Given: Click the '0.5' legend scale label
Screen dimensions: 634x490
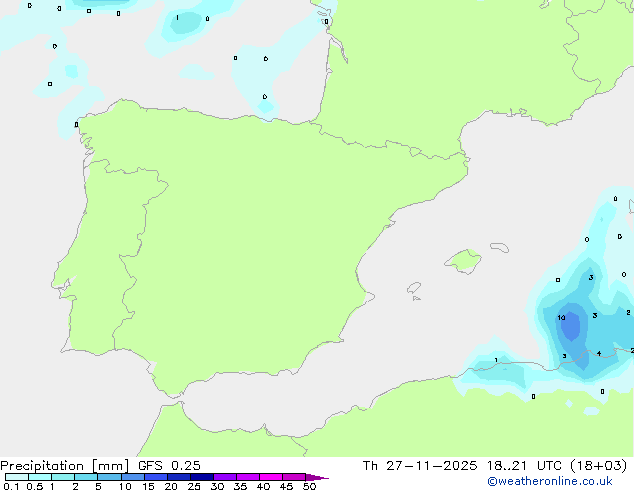Looking at the screenshot, I should coord(35,486).
